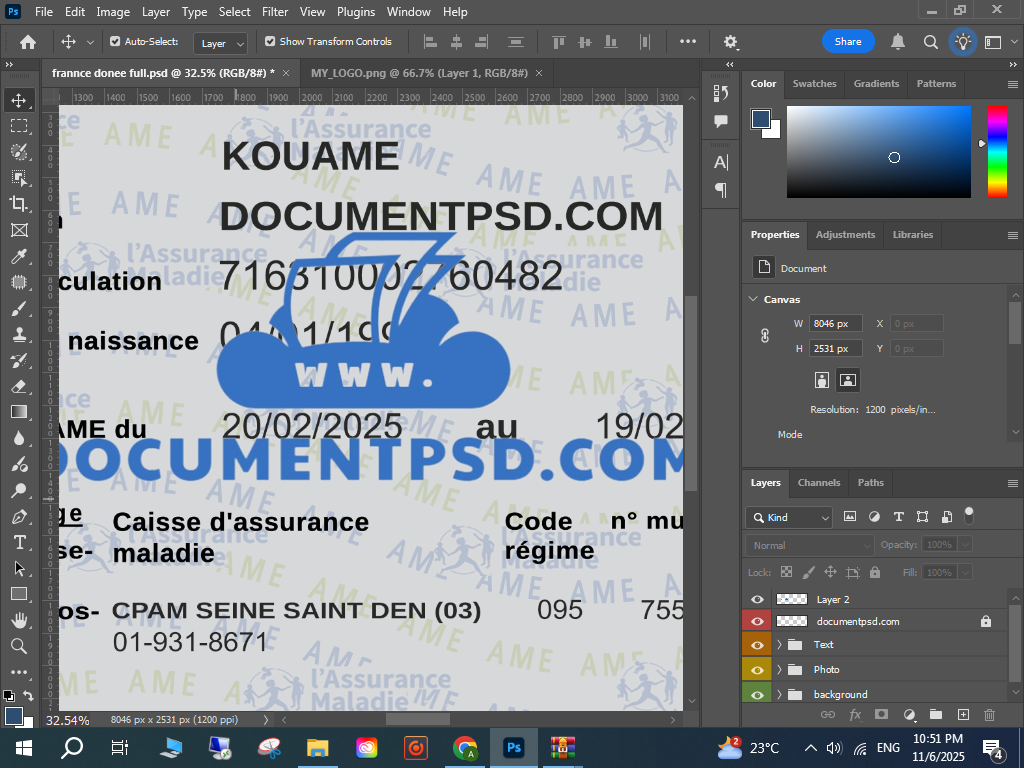Expand the Text layer group

[x=779, y=645]
